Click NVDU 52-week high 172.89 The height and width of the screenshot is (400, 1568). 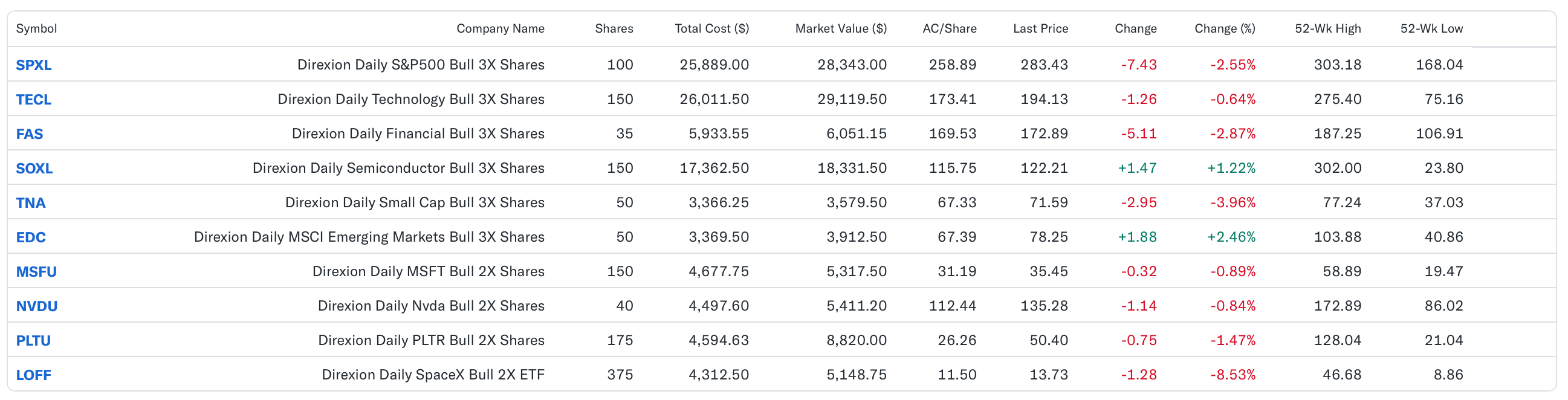point(1337,306)
